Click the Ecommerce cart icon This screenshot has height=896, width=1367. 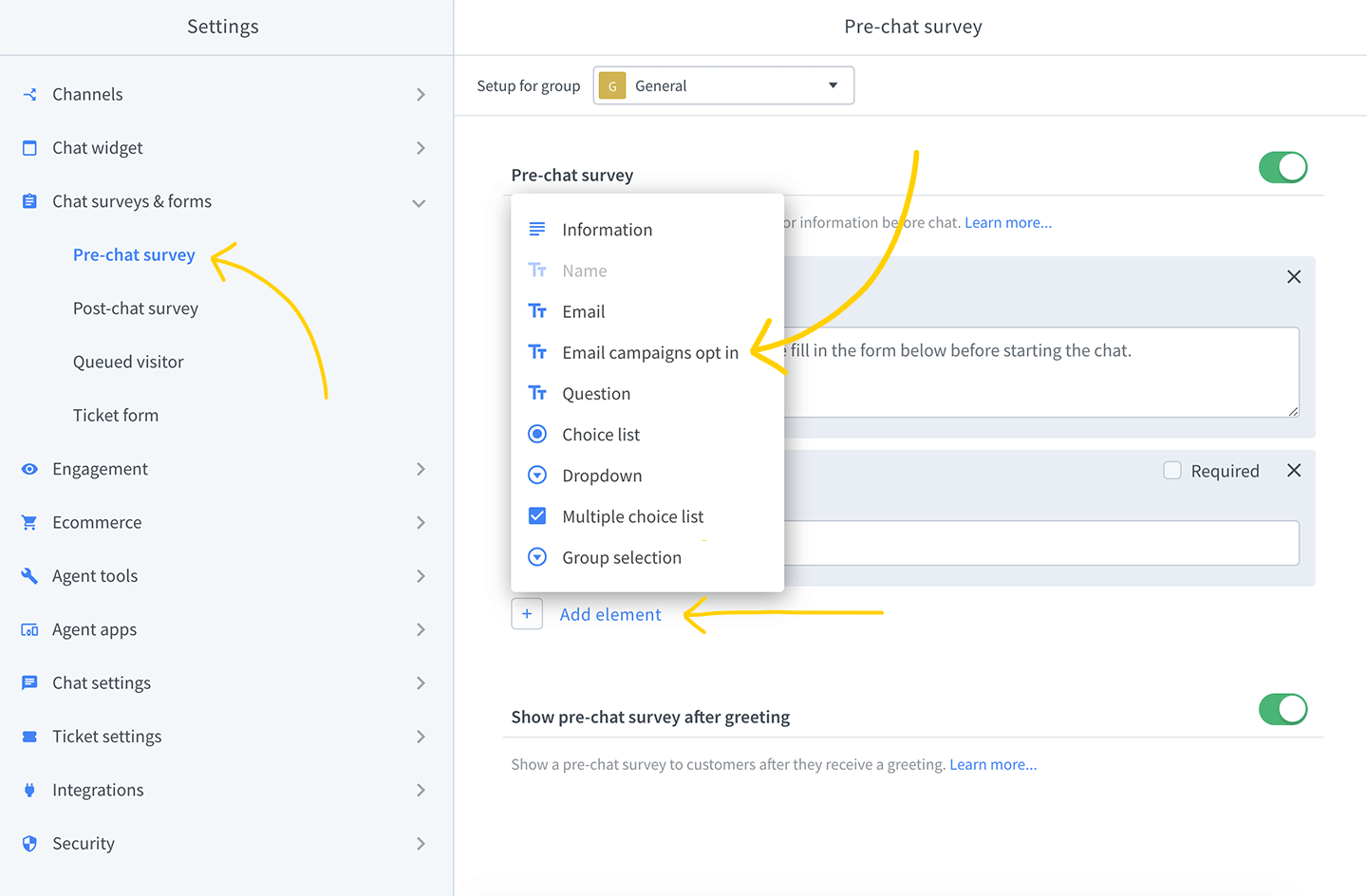(x=29, y=522)
